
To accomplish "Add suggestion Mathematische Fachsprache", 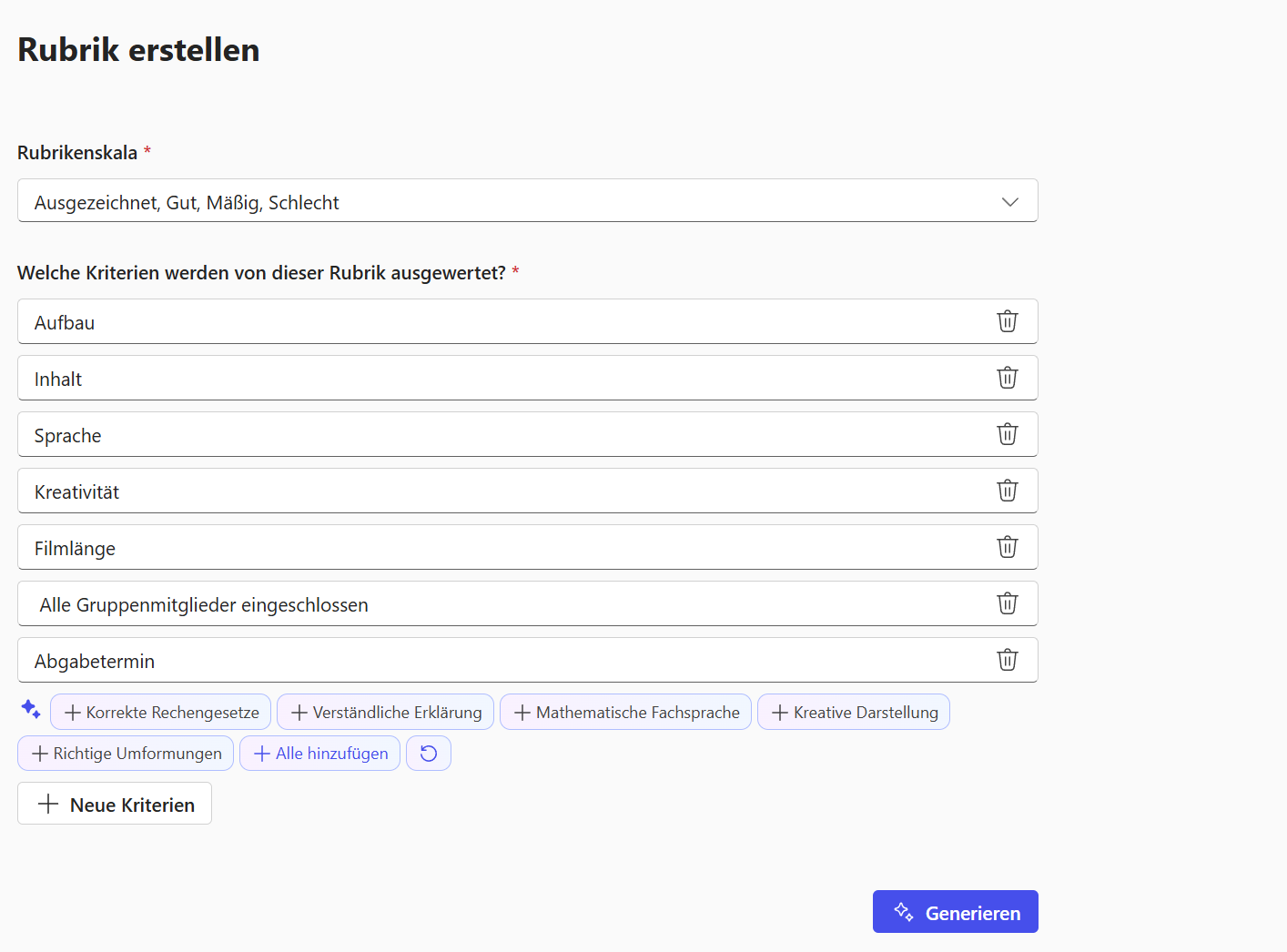I will (x=626, y=713).
